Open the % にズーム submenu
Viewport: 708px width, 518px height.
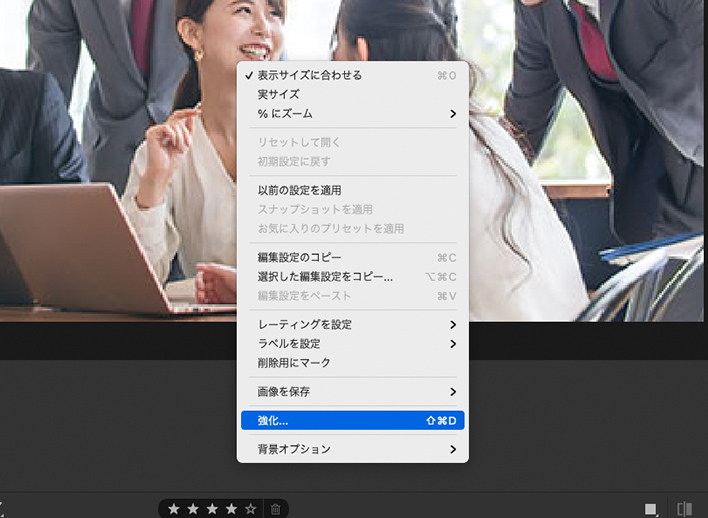click(353, 114)
